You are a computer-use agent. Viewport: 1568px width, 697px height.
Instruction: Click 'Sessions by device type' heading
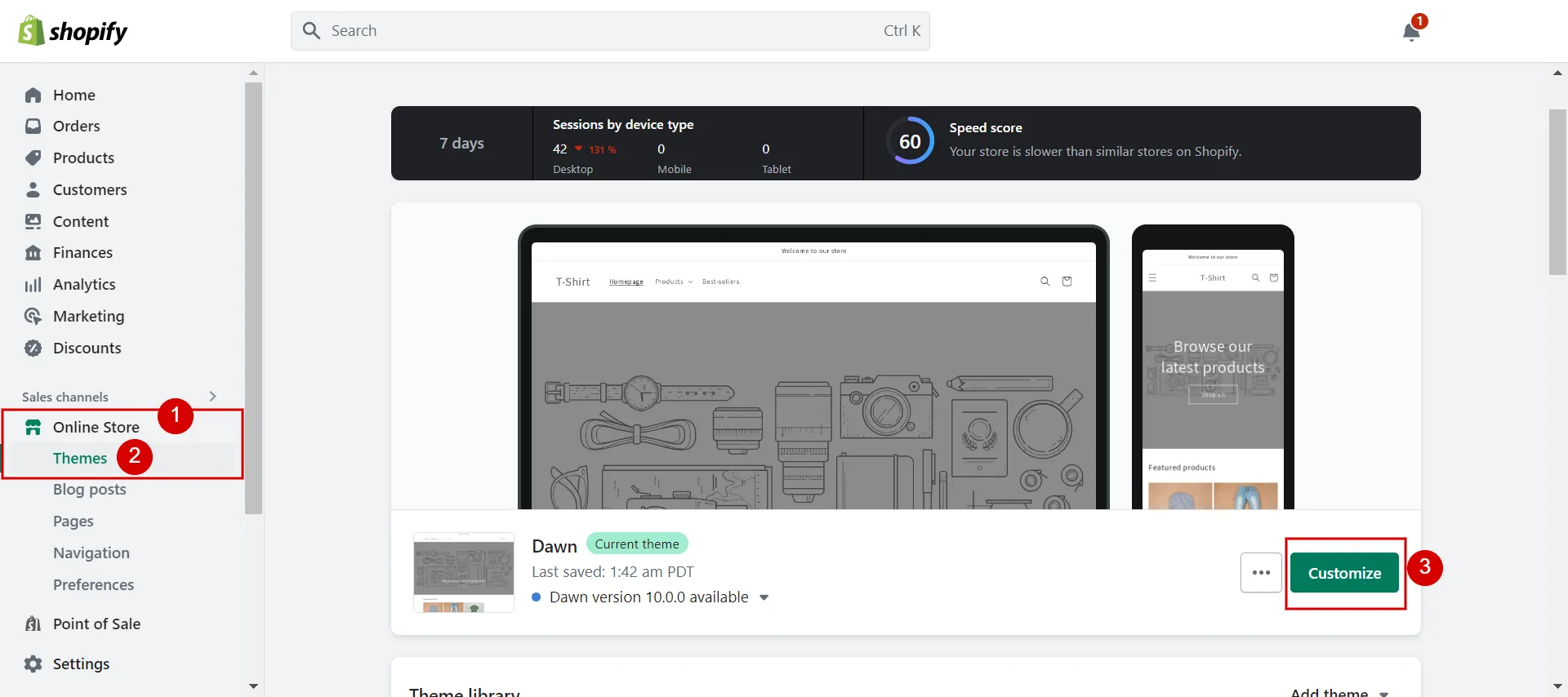[623, 125]
